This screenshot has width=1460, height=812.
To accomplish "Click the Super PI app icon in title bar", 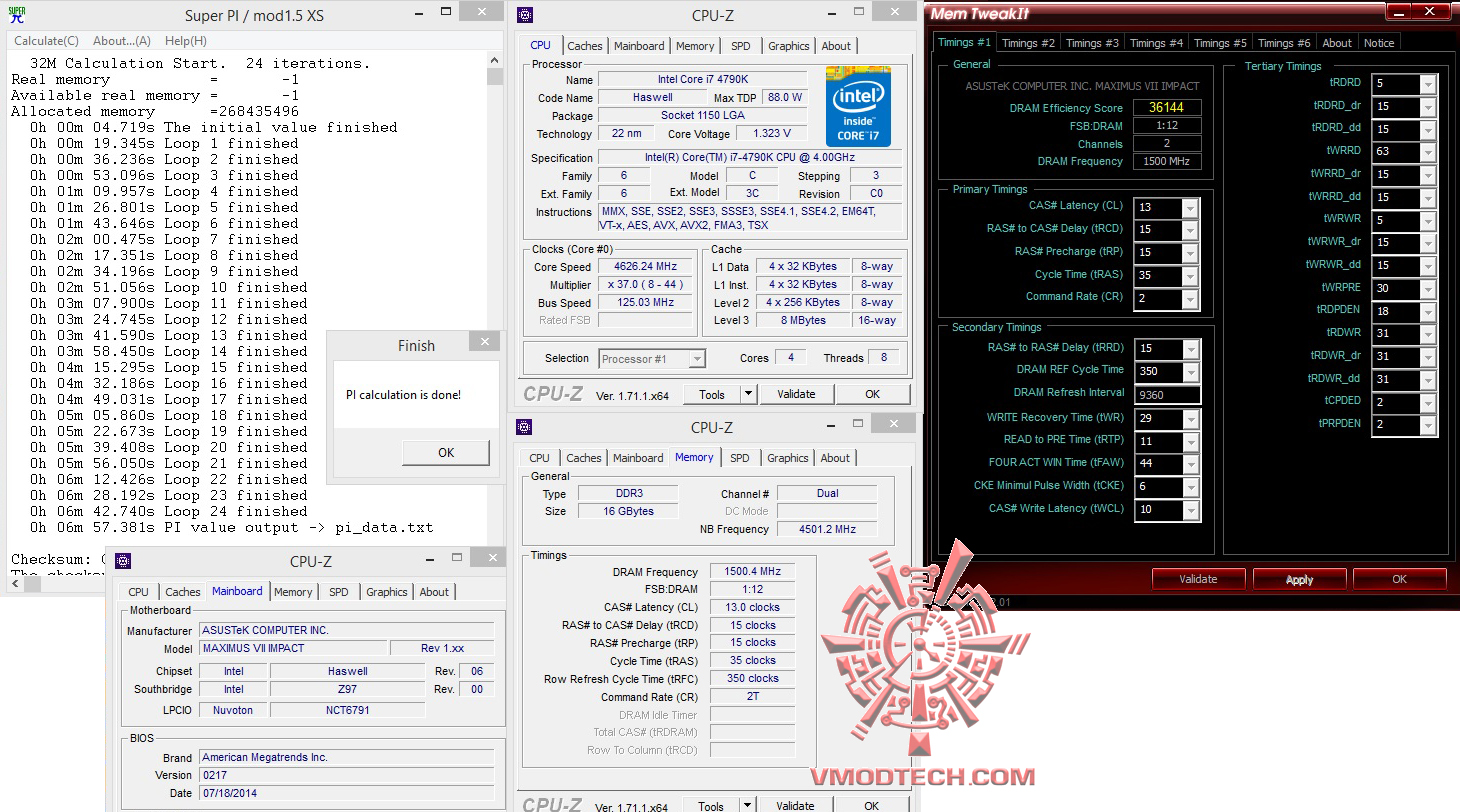I will tap(18, 15).
